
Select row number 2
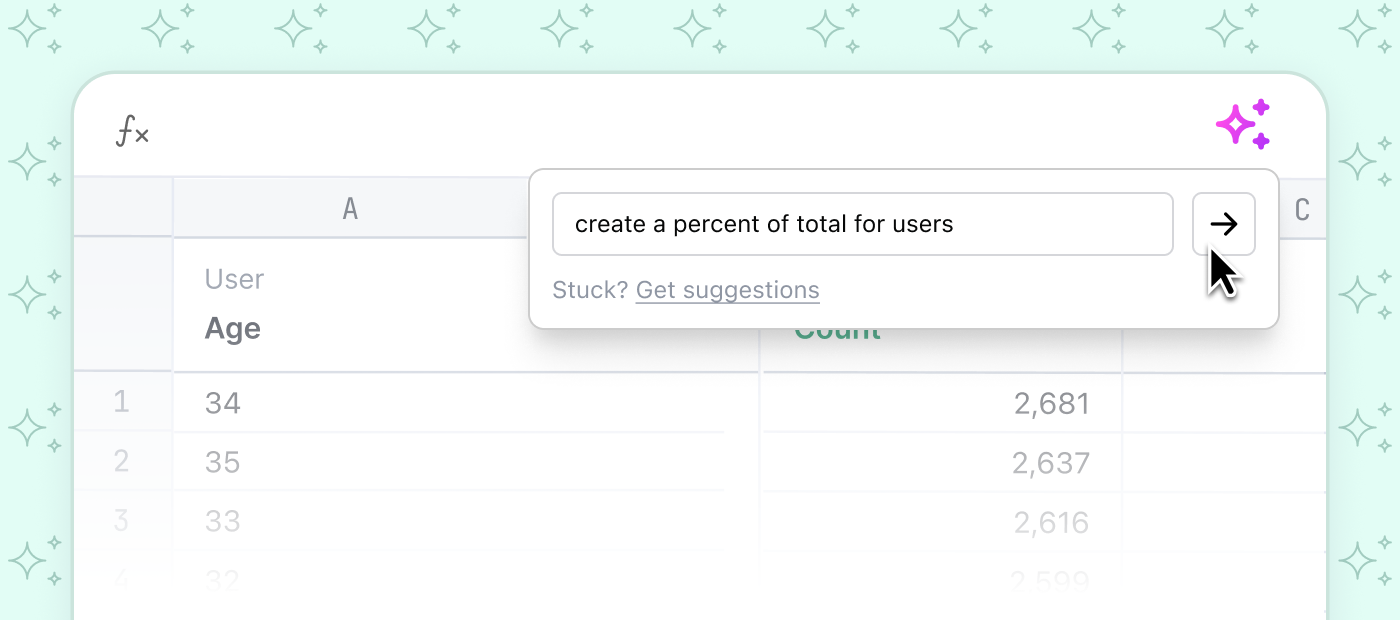121,461
